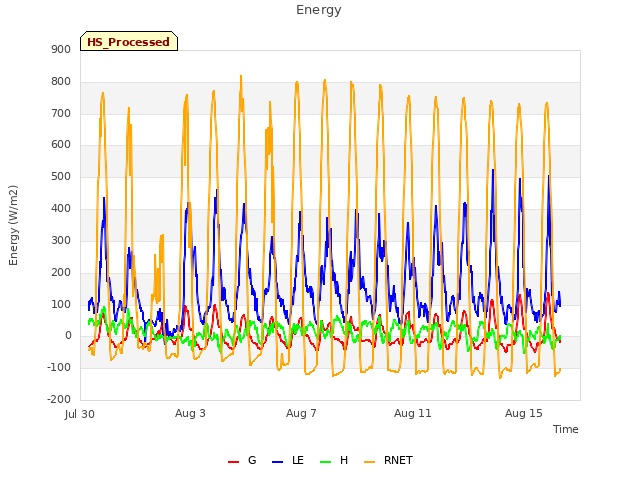640x480 pixels.
Task: Click the 800 y-axis tick label
Action: 61,82
